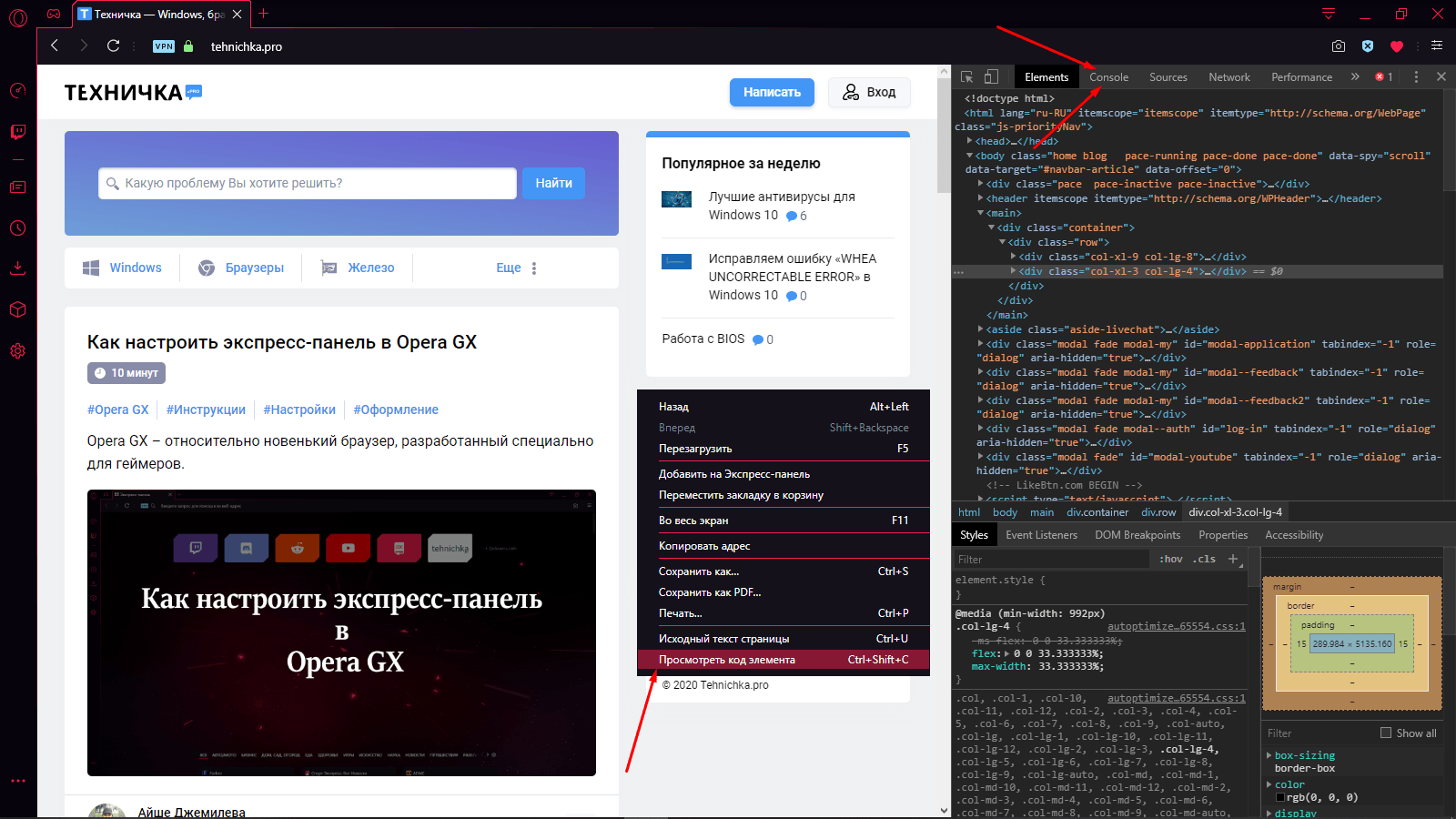1456x819 pixels.
Task: Open a new browser tab with plus
Action: (x=264, y=14)
